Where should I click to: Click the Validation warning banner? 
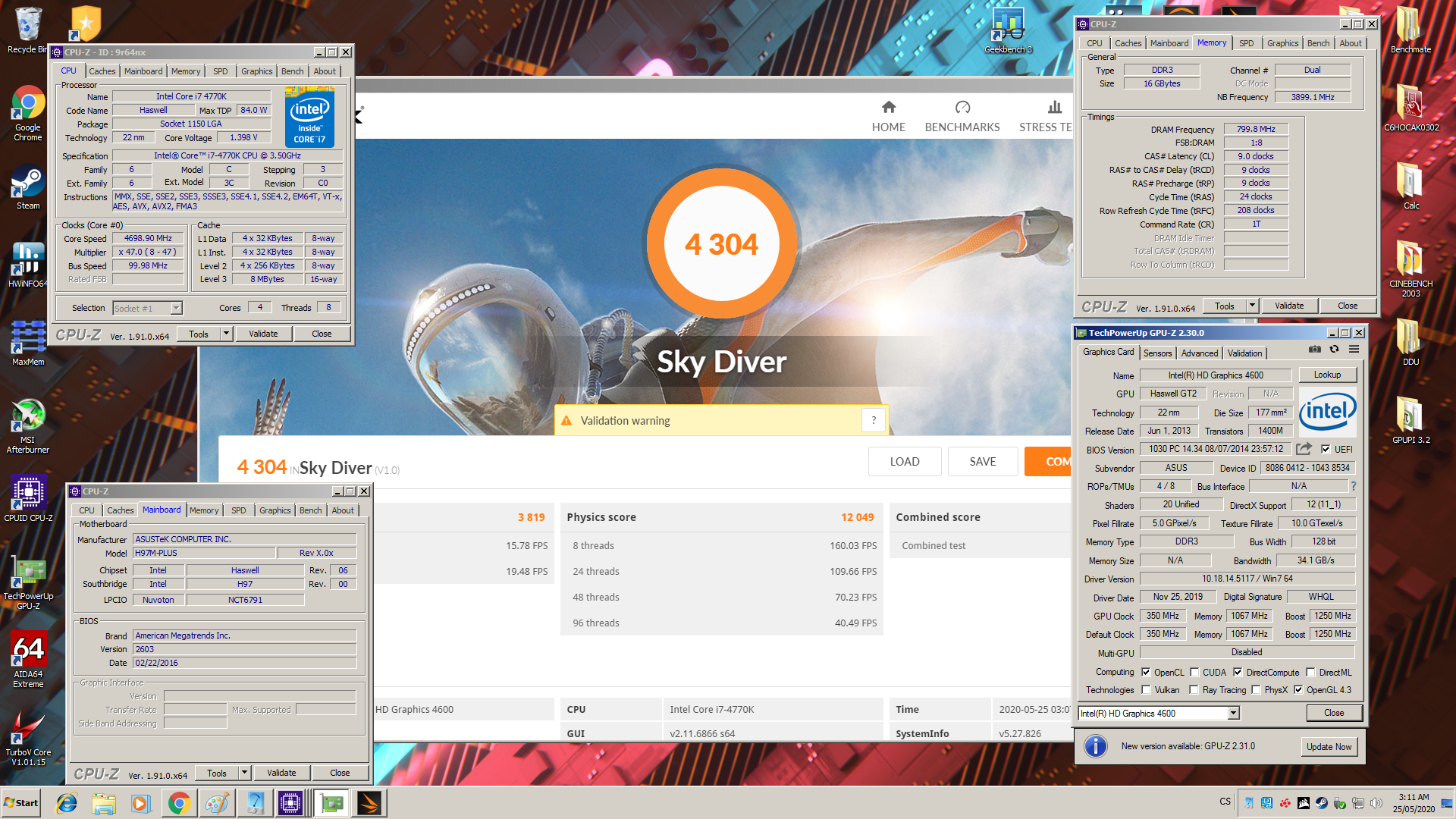click(721, 420)
